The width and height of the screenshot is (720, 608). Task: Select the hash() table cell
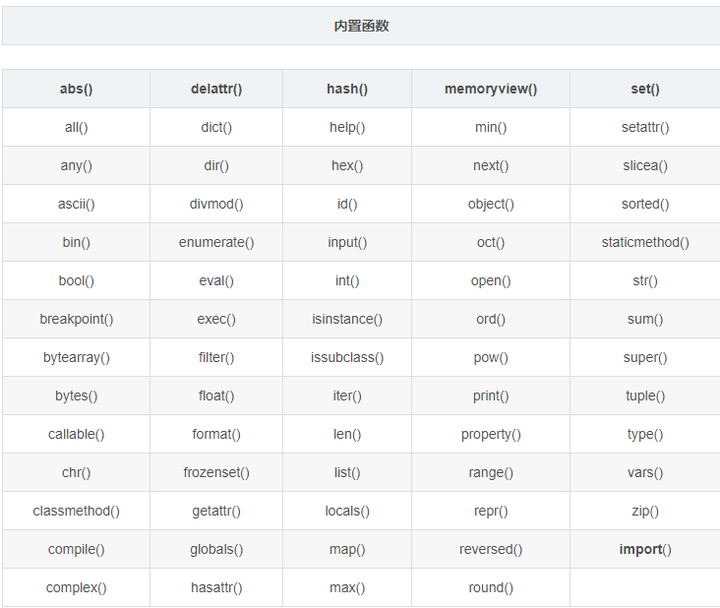click(x=347, y=89)
